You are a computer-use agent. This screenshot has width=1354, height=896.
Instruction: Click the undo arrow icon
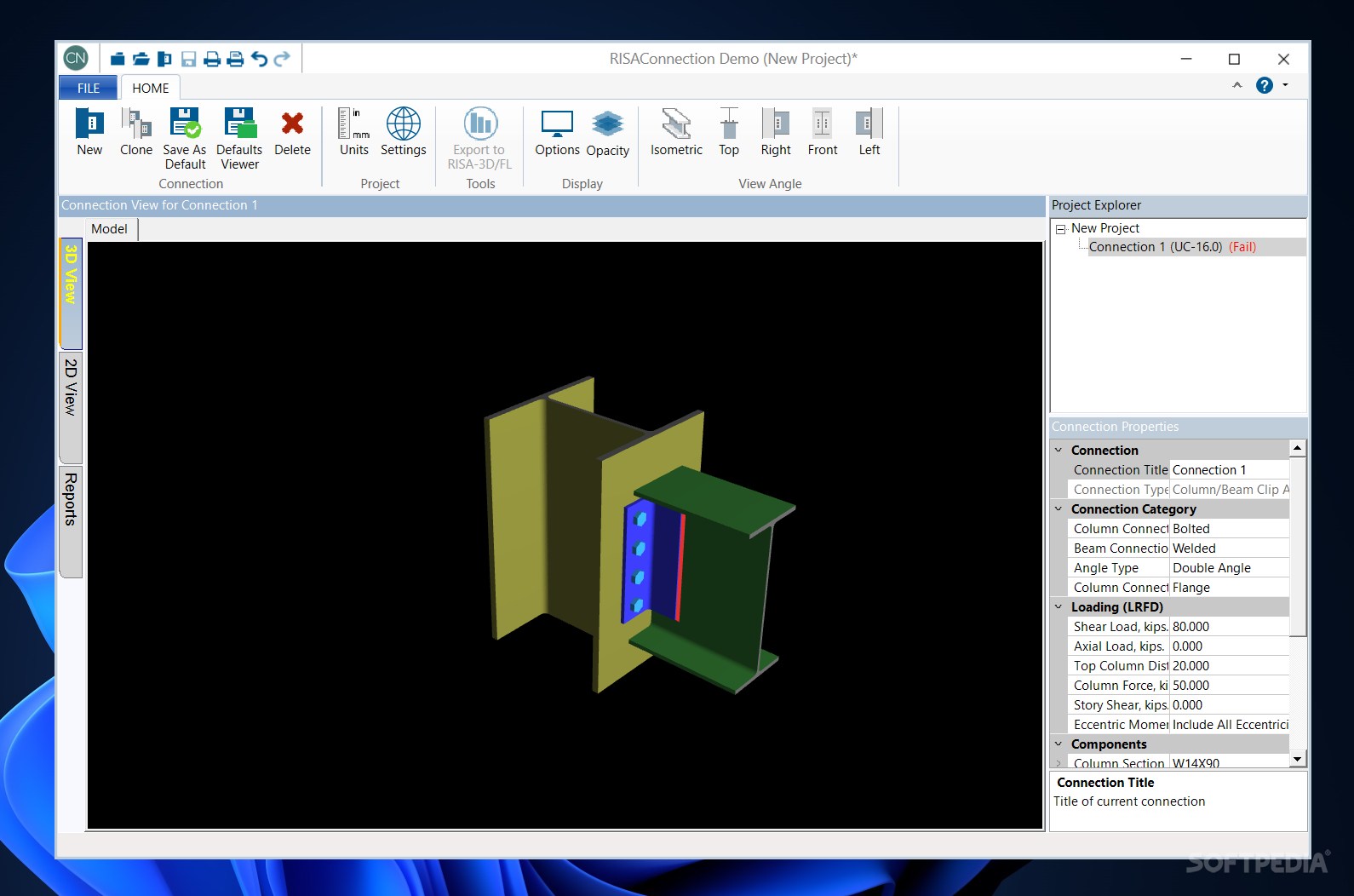click(x=259, y=59)
